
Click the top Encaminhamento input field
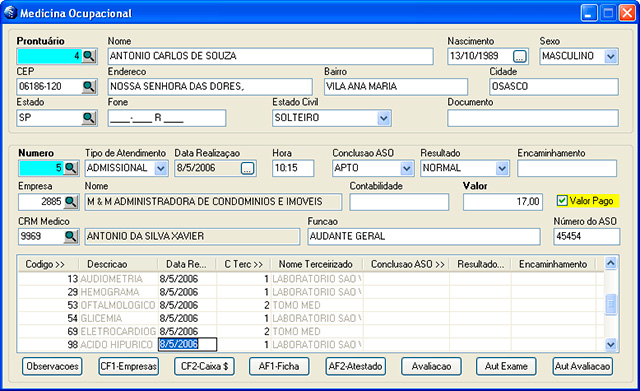[x=567, y=168]
